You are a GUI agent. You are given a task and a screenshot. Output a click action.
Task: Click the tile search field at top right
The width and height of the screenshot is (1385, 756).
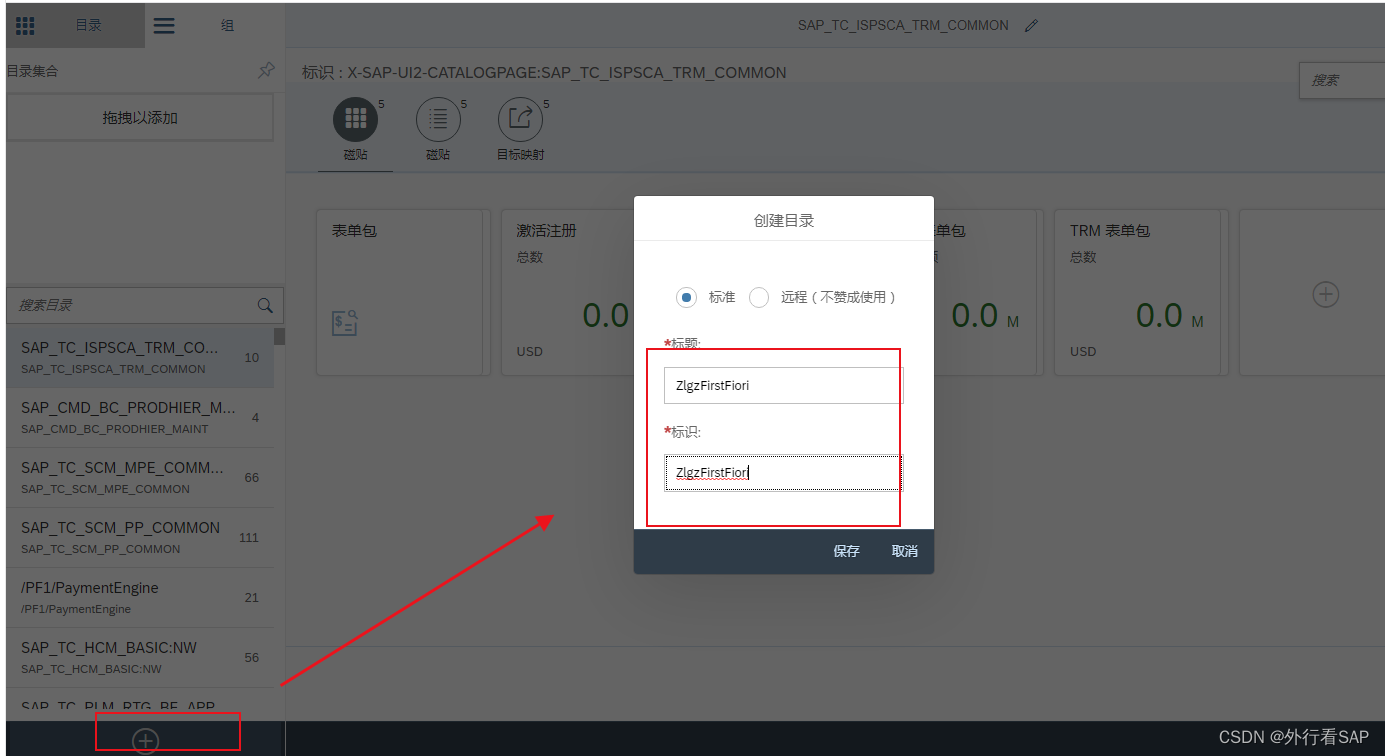click(1341, 80)
